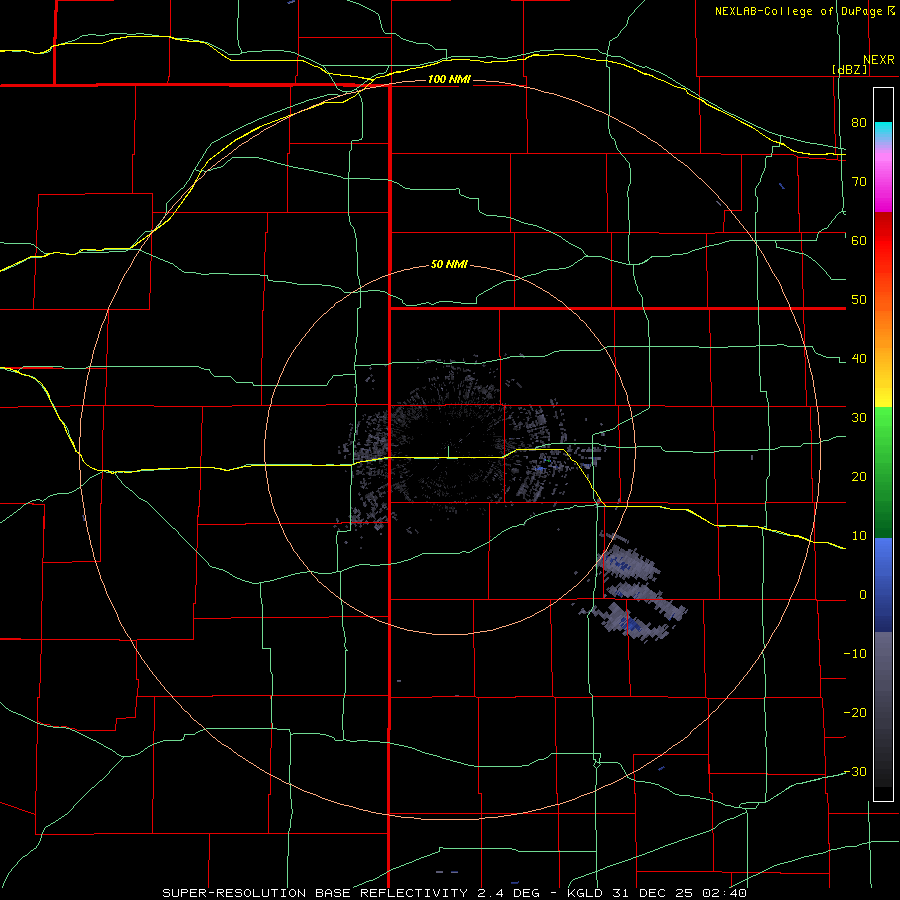This screenshot has height=900, width=900.
Task: Click the 70 dBZ scale label
Action: pos(859,181)
